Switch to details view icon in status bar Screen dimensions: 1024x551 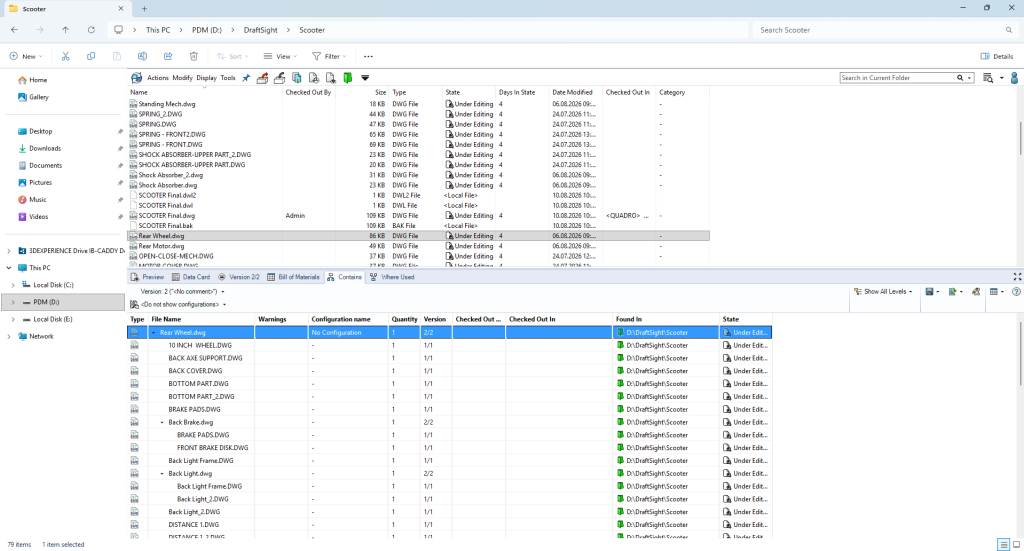(1003, 544)
